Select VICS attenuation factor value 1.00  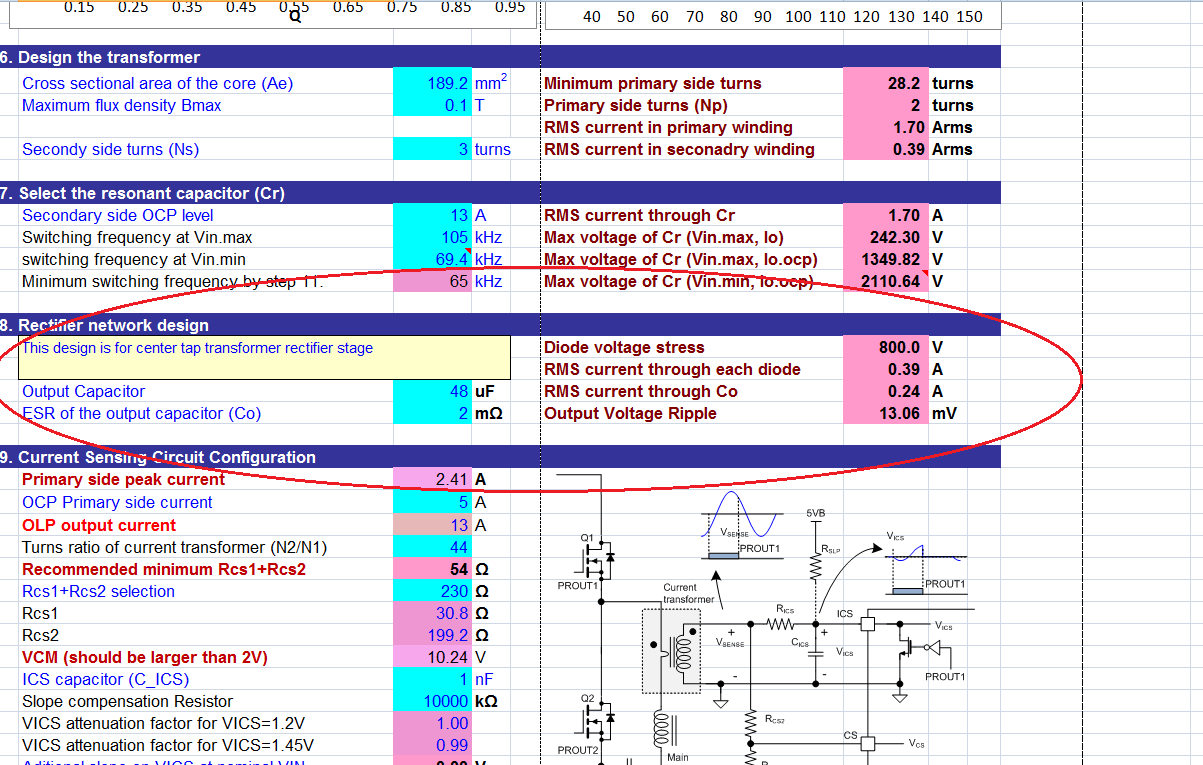coord(433,723)
